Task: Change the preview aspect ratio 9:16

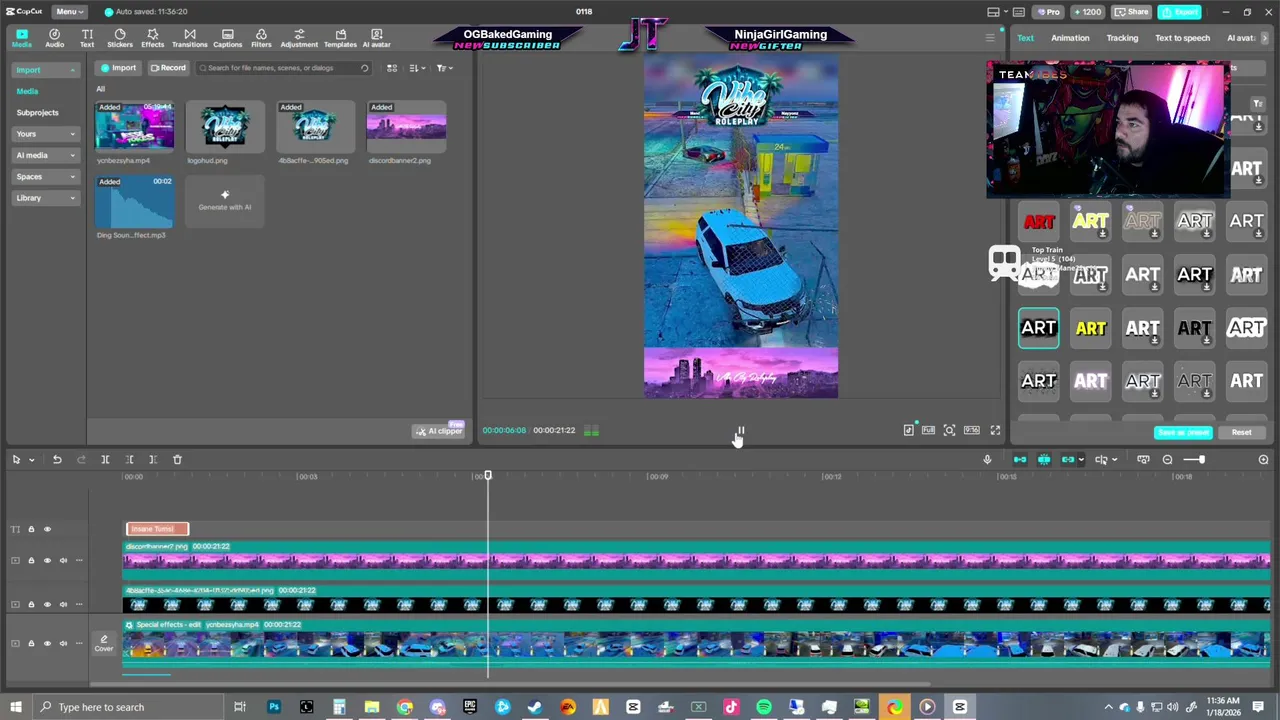Action: pyautogui.click(x=971, y=430)
